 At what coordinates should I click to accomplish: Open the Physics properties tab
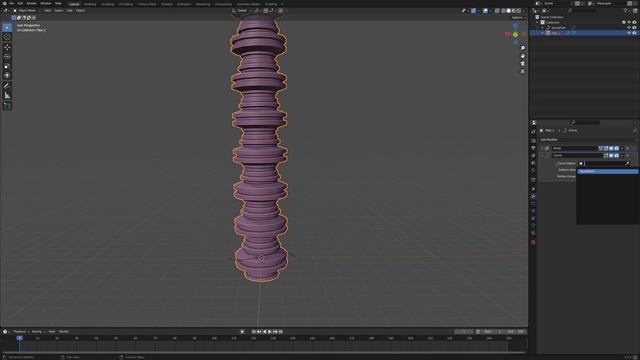(533, 211)
